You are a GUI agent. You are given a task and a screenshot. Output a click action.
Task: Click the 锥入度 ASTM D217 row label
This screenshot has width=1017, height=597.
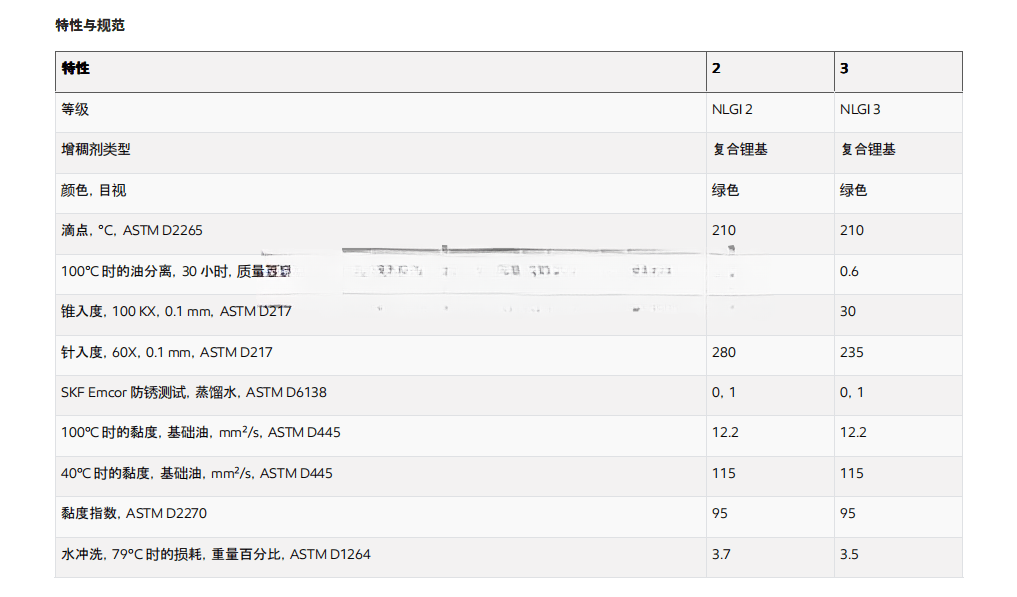coord(176,311)
